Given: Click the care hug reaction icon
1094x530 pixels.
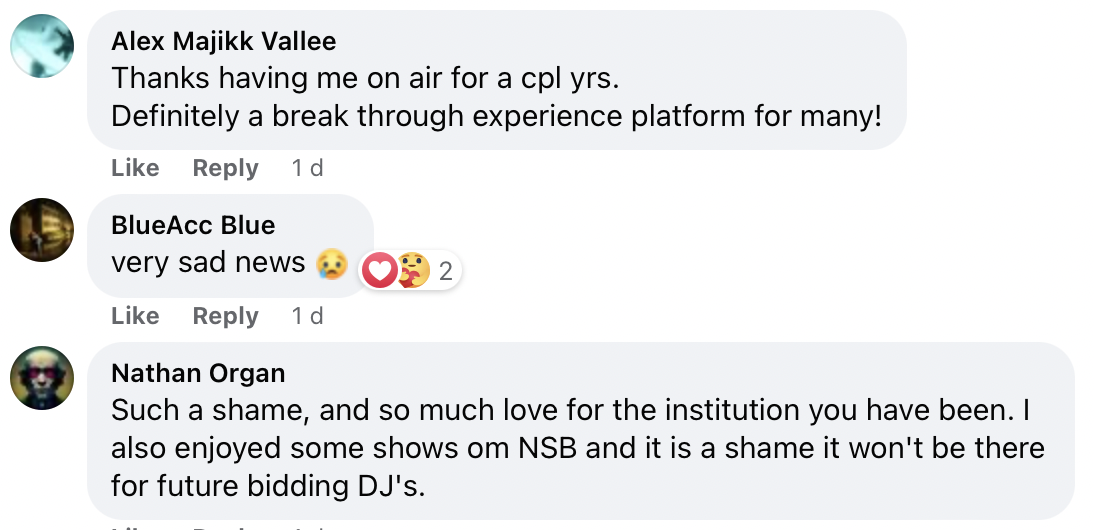Looking at the screenshot, I should coord(411,270).
